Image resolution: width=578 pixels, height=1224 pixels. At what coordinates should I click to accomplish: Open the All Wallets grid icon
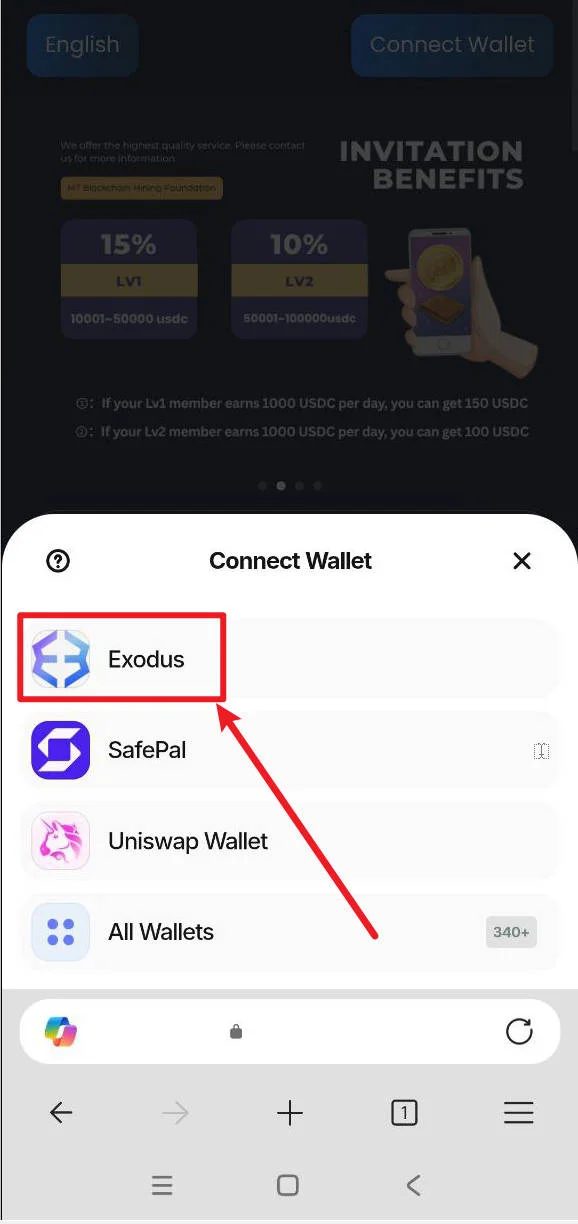coord(61,932)
